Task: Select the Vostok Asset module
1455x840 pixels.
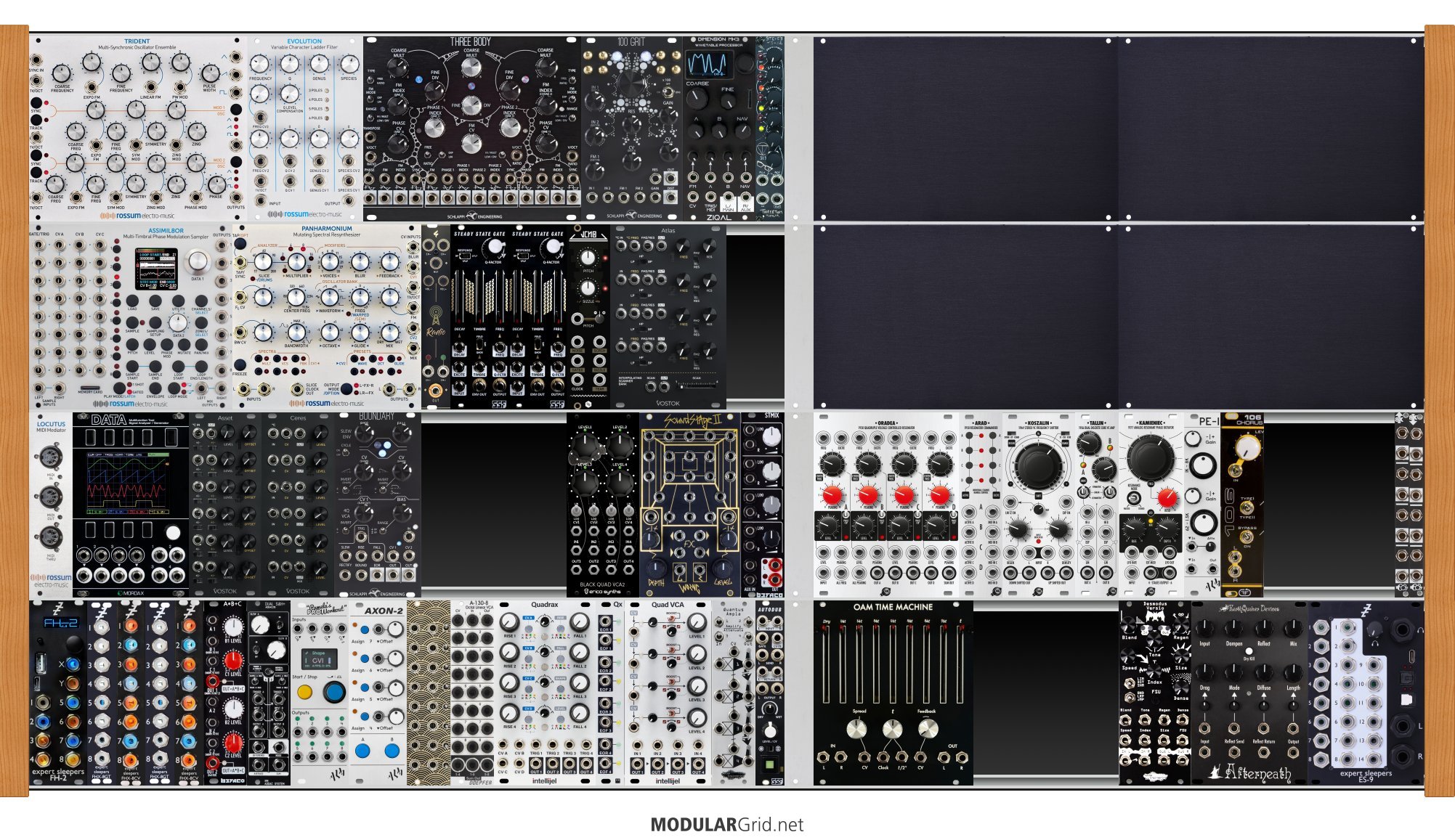Action: click(225, 505)
